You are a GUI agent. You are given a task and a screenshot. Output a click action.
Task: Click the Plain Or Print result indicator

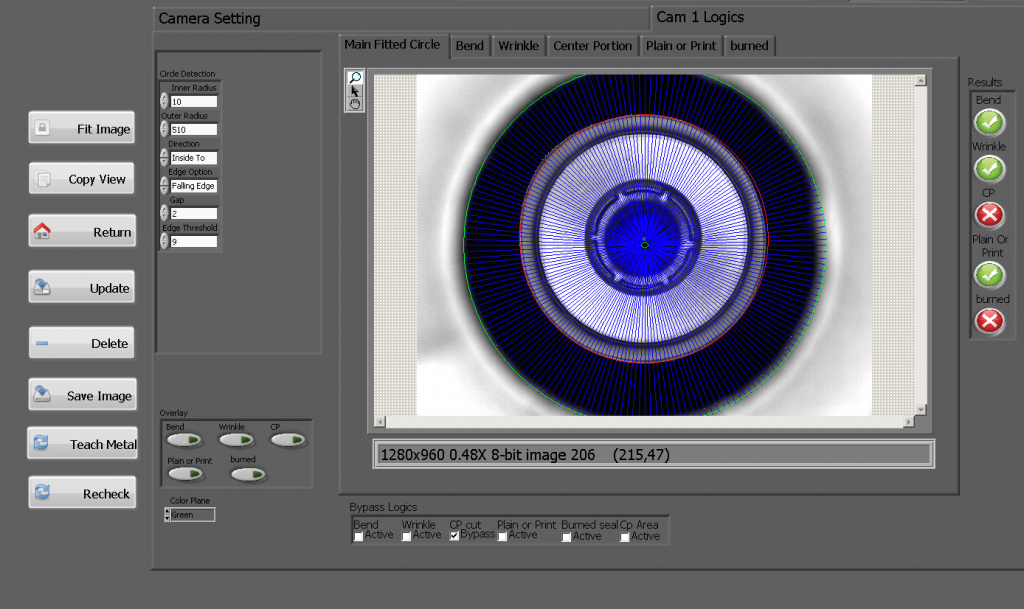tap(989, 274)
